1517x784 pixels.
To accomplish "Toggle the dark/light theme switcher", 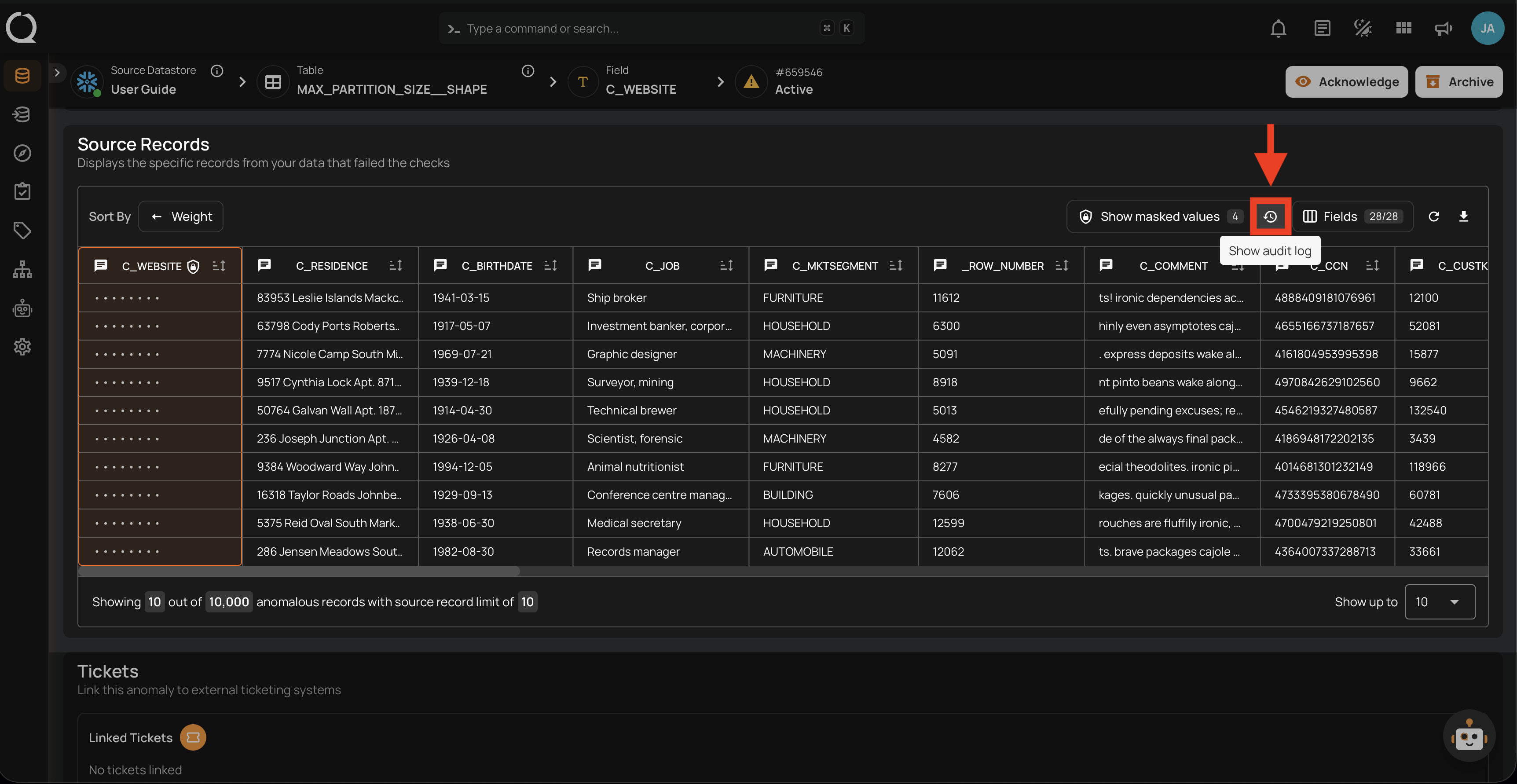I will click(1362, 28).
